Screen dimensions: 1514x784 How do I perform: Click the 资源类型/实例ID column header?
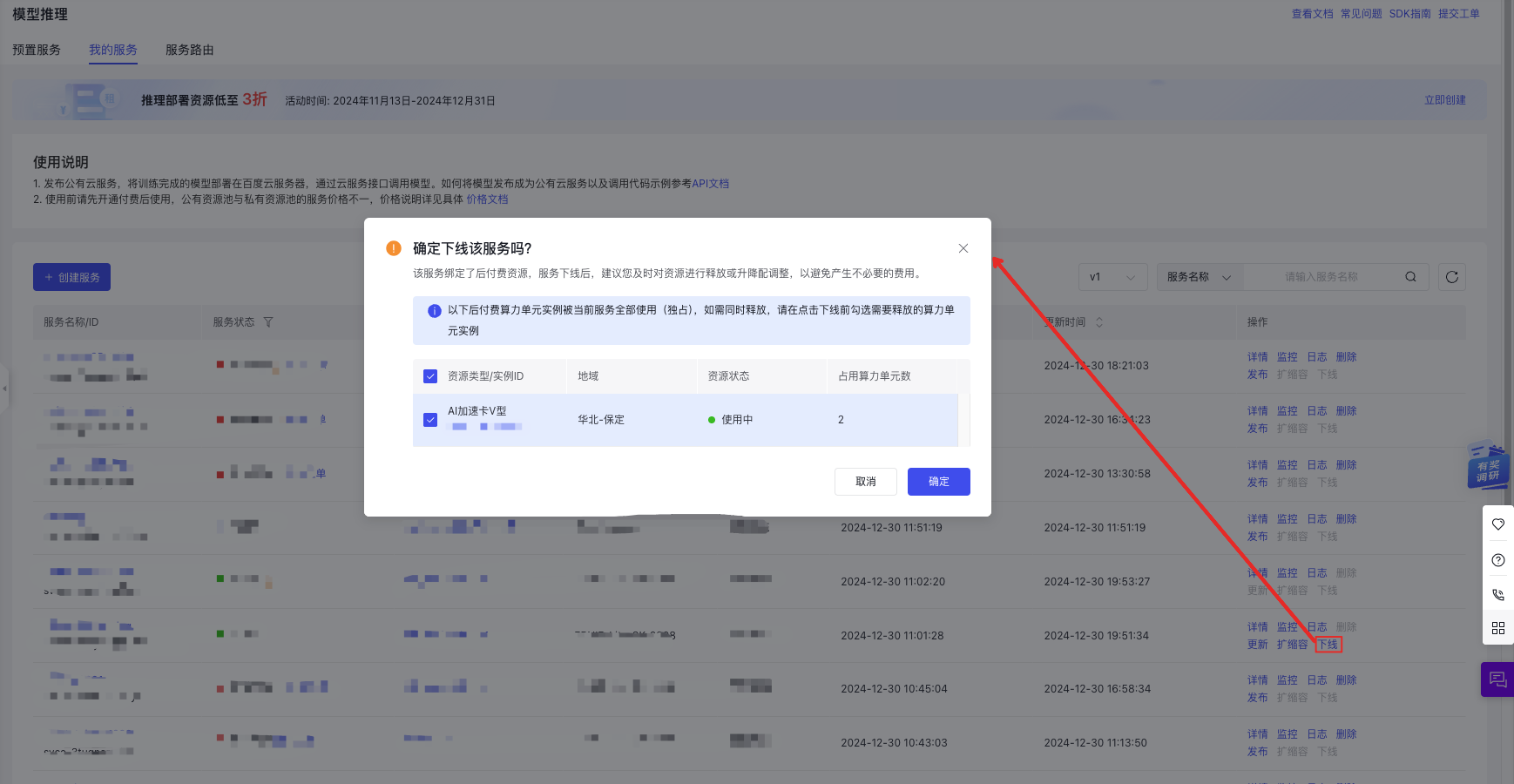[485, 376]
